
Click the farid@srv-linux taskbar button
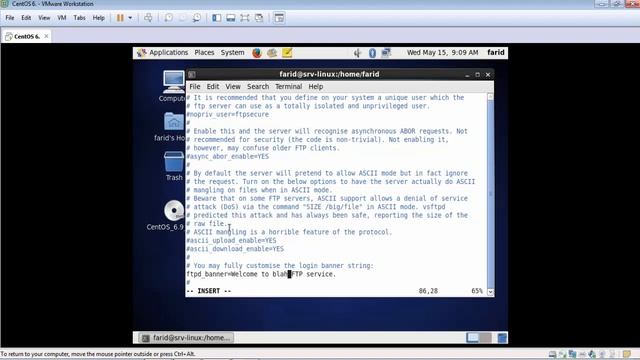pyautogui.click(x=186, y=338)
